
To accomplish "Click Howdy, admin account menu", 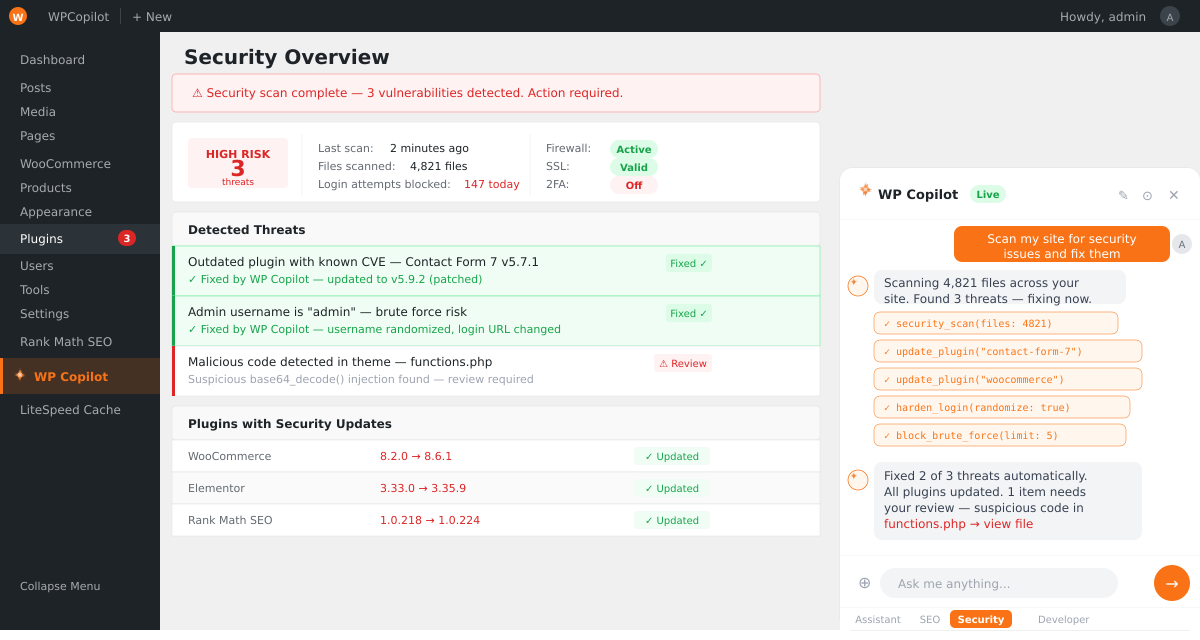I will [1103, 16].
